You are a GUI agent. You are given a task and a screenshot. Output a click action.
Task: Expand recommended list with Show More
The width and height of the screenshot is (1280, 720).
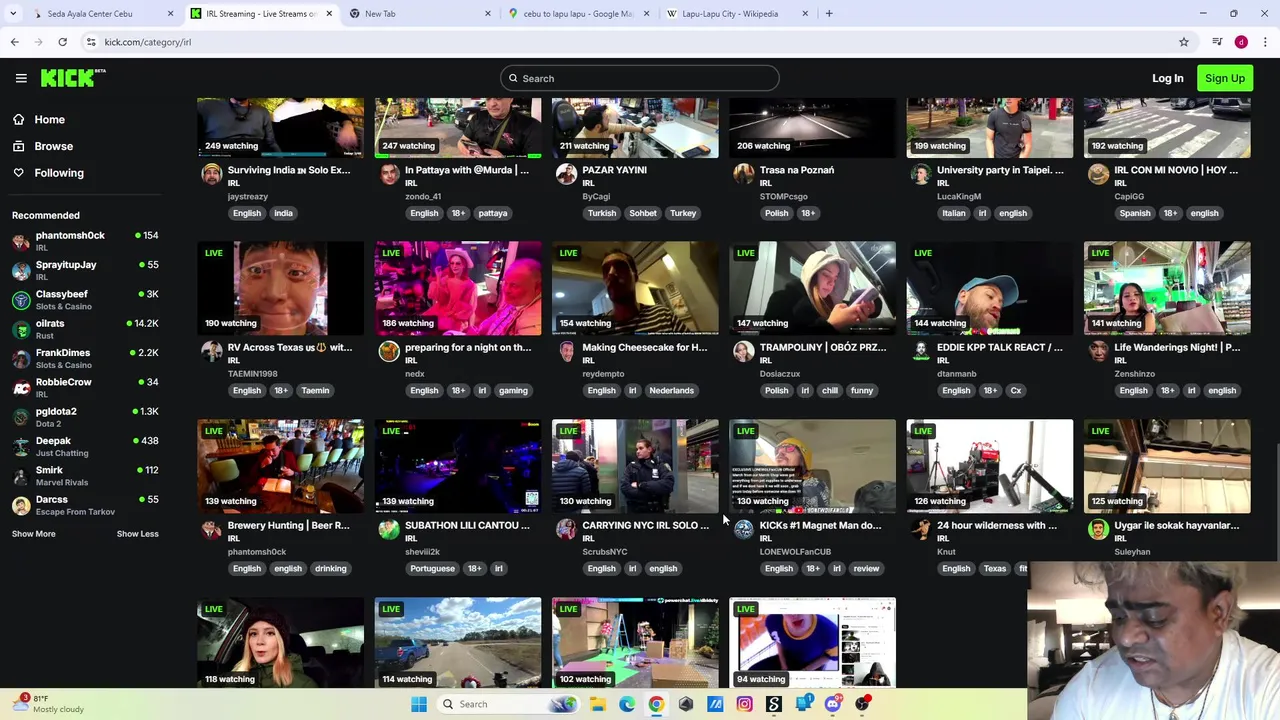tap(33, 533)
